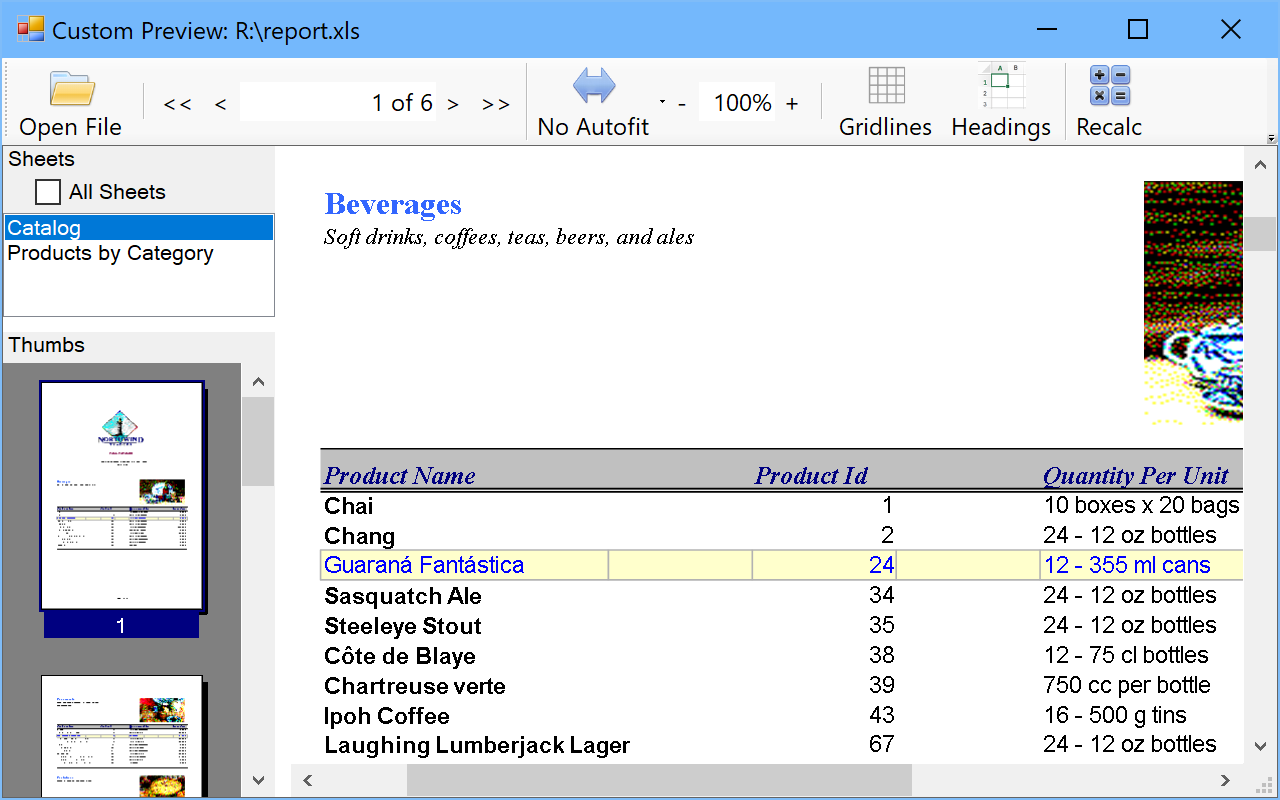Screen dimensions: 1280x800
Task: Enable the All Sheets checkbox
Action: (x=48, y=192)
